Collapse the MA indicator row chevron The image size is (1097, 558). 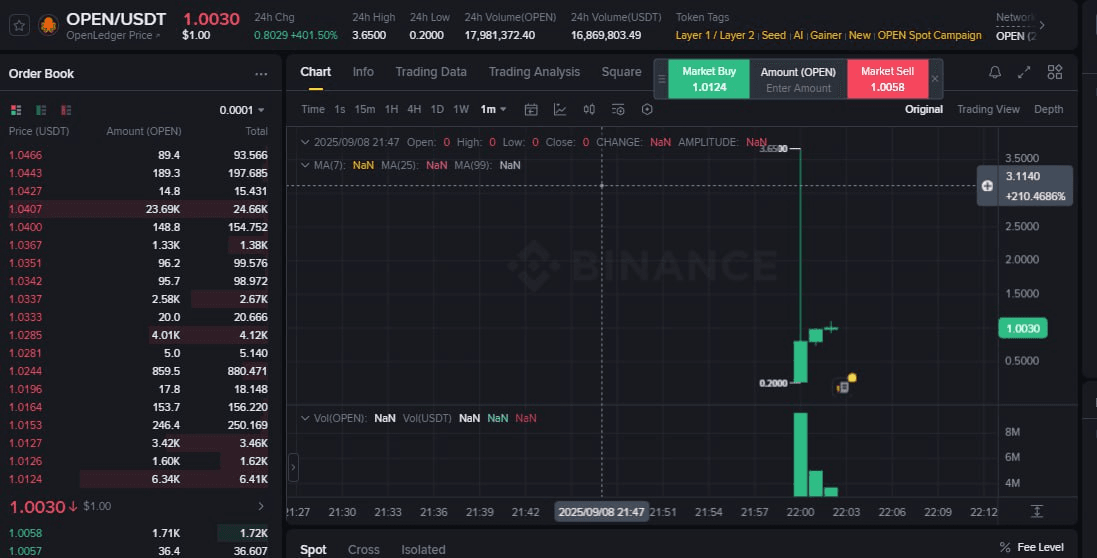point(305,165)
